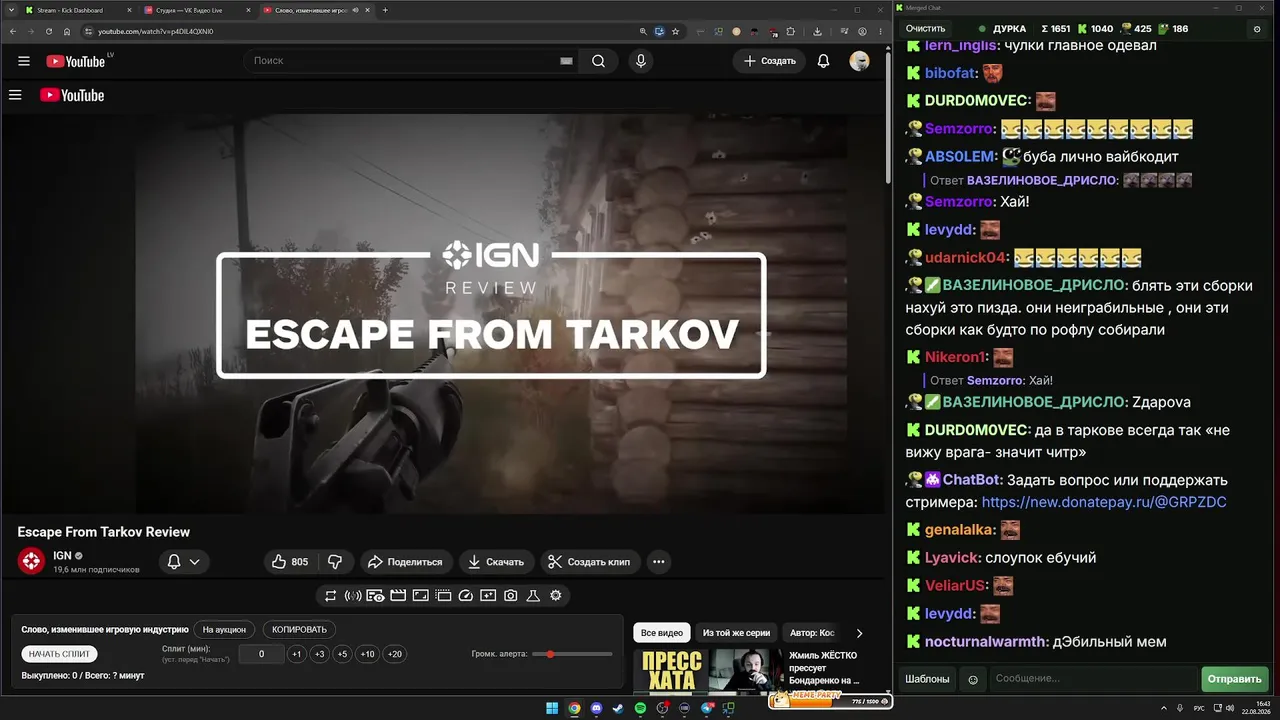
Task: Switch to the VK Видео Live studio tab
Action: (197, 10)
